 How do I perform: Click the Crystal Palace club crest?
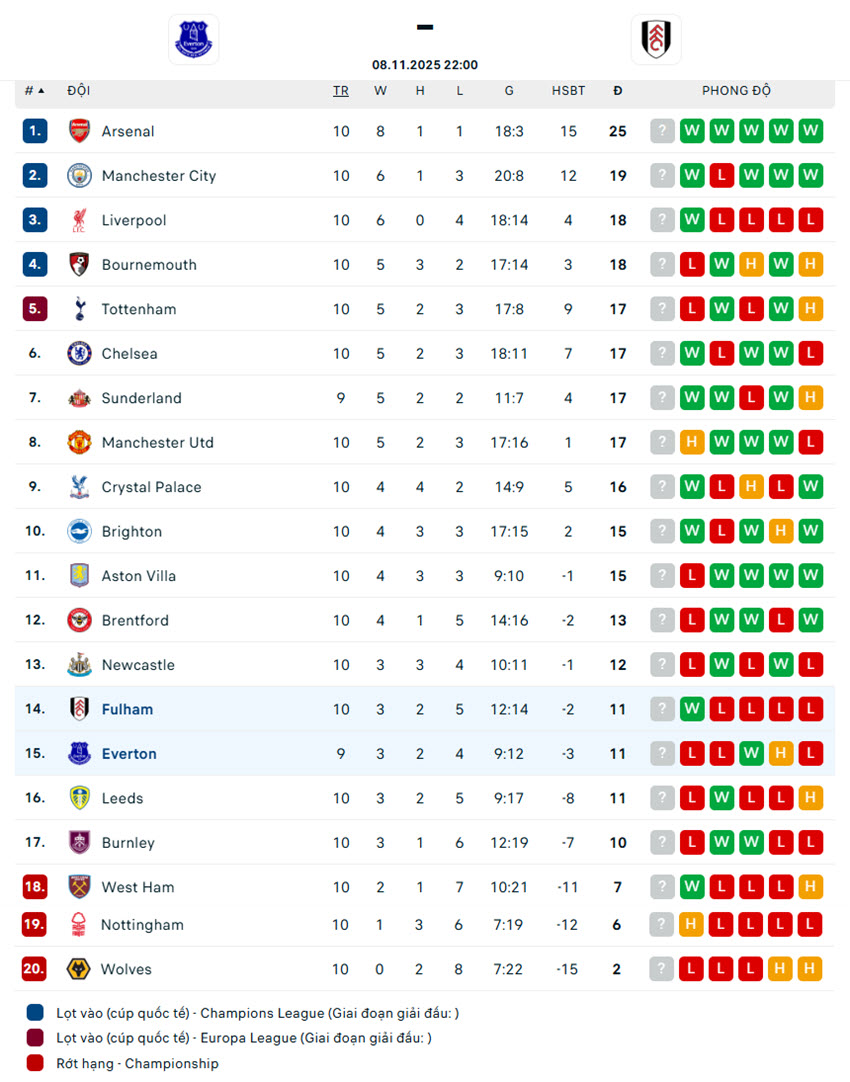(79, 487)
